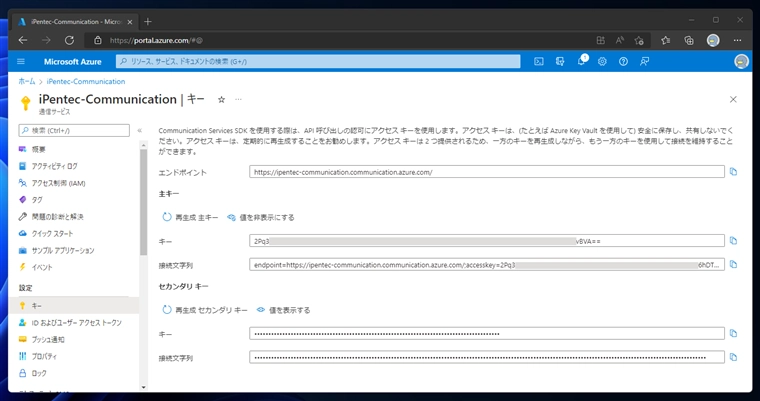Screen dimensions: 760x401
Task: Go back in the browser
Action: pos(23,40)
